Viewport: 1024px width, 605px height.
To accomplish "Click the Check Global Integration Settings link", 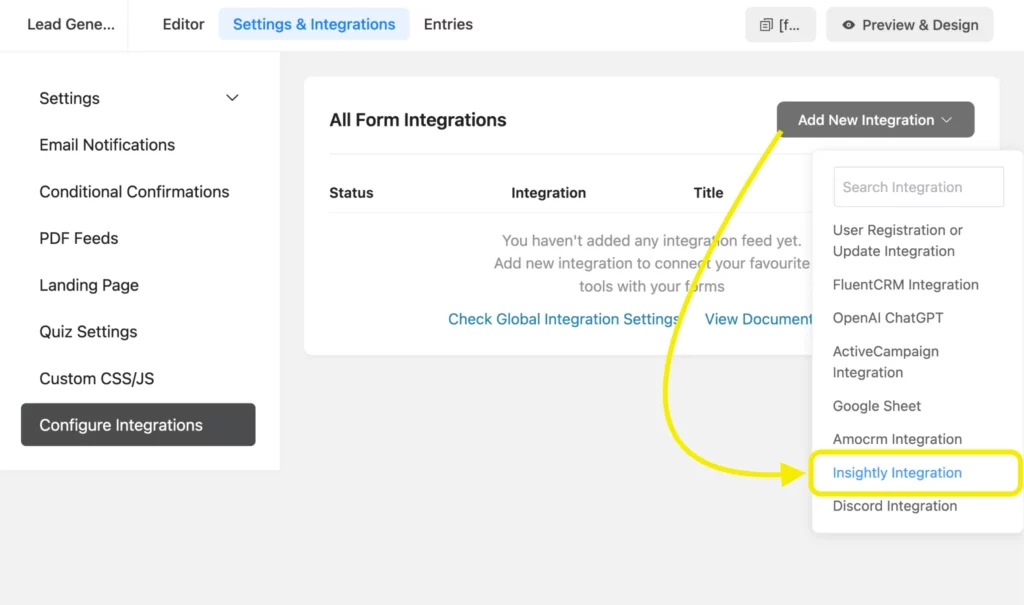I will 563,318.
